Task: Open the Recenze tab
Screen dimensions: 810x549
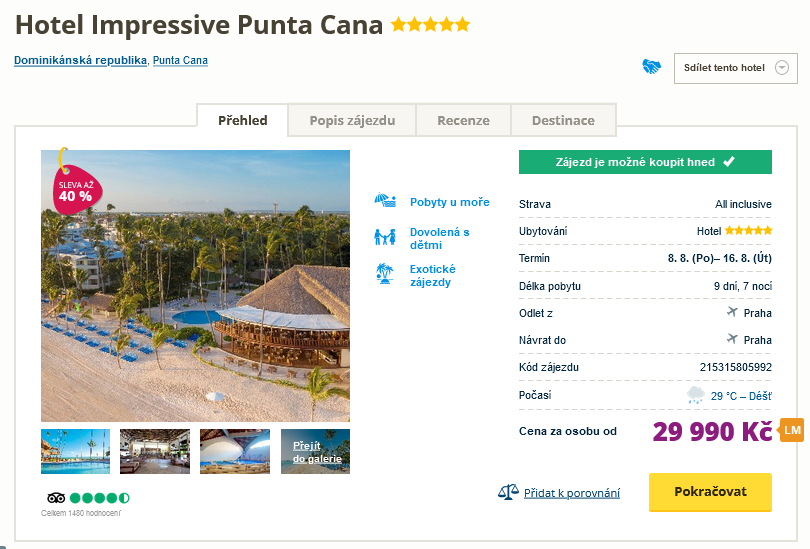Action: pos(463,120)
